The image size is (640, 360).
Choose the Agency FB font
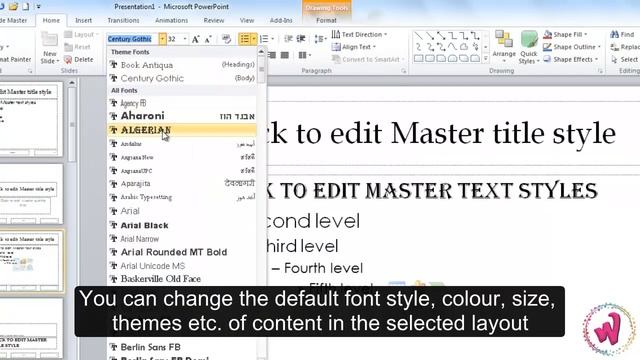point(182,103)
